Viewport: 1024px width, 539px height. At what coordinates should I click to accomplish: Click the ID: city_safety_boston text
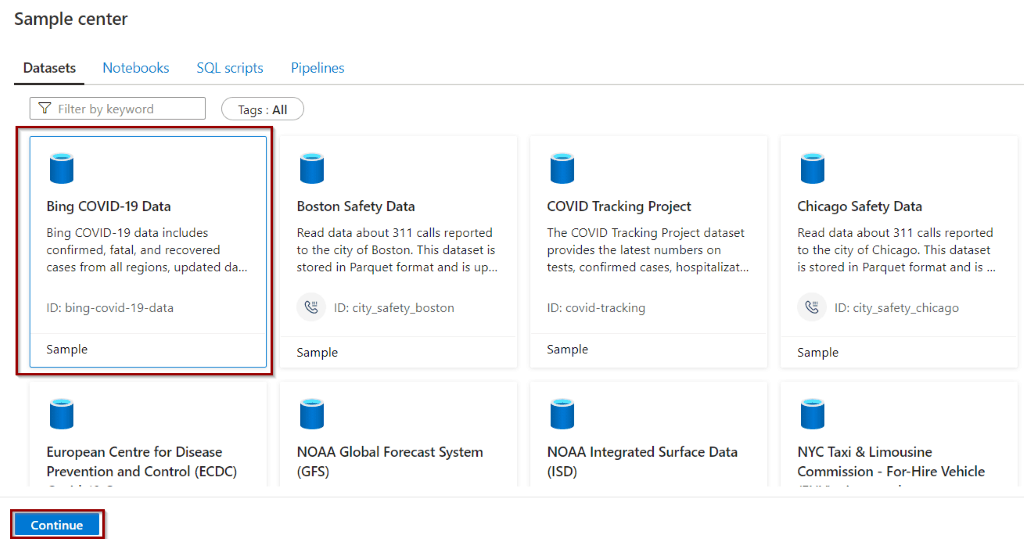coord(394,308)
